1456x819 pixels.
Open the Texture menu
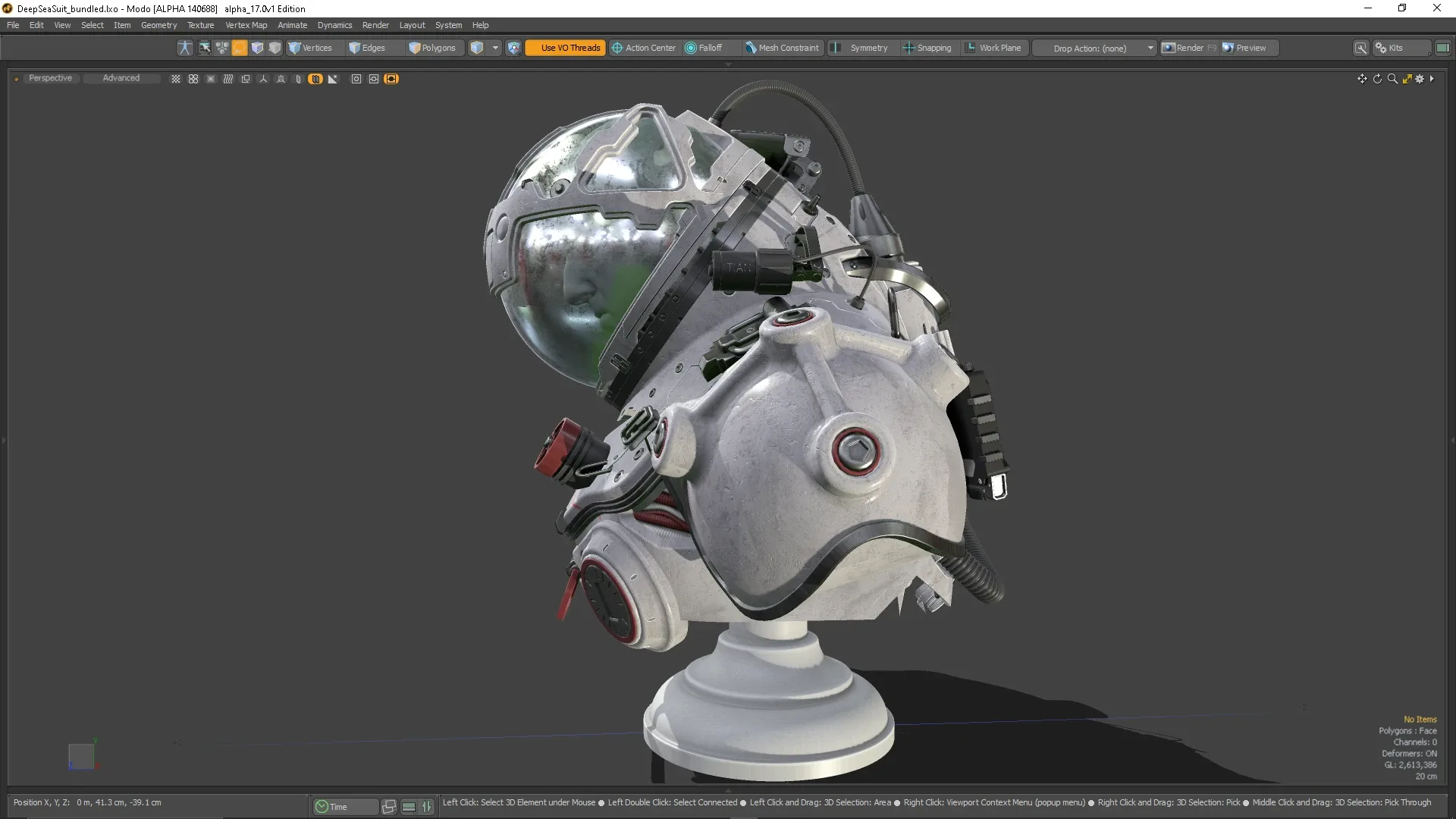pyautogui.click(x=201, y=25)
